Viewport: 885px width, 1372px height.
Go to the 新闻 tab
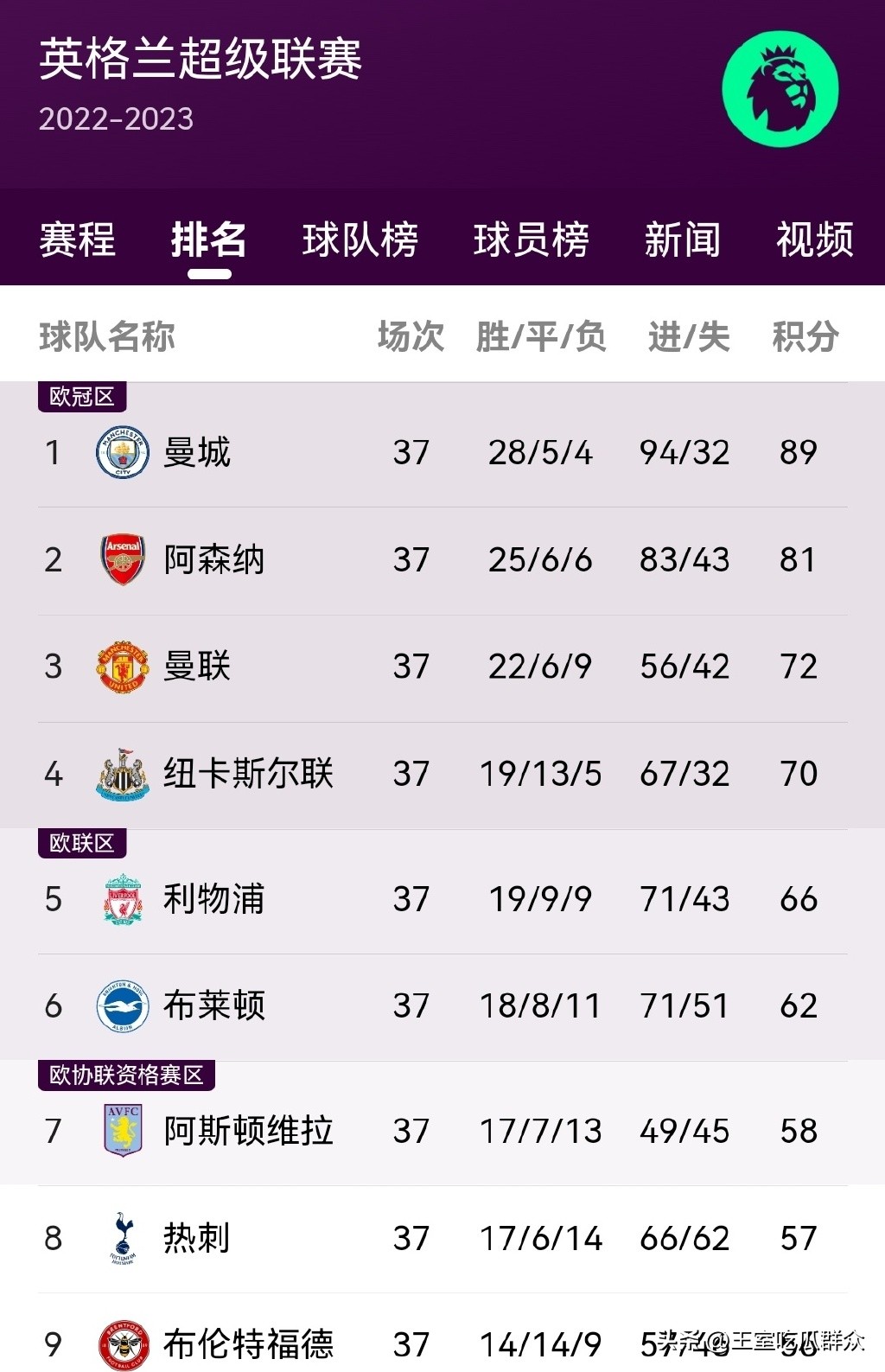click(682, 239)
